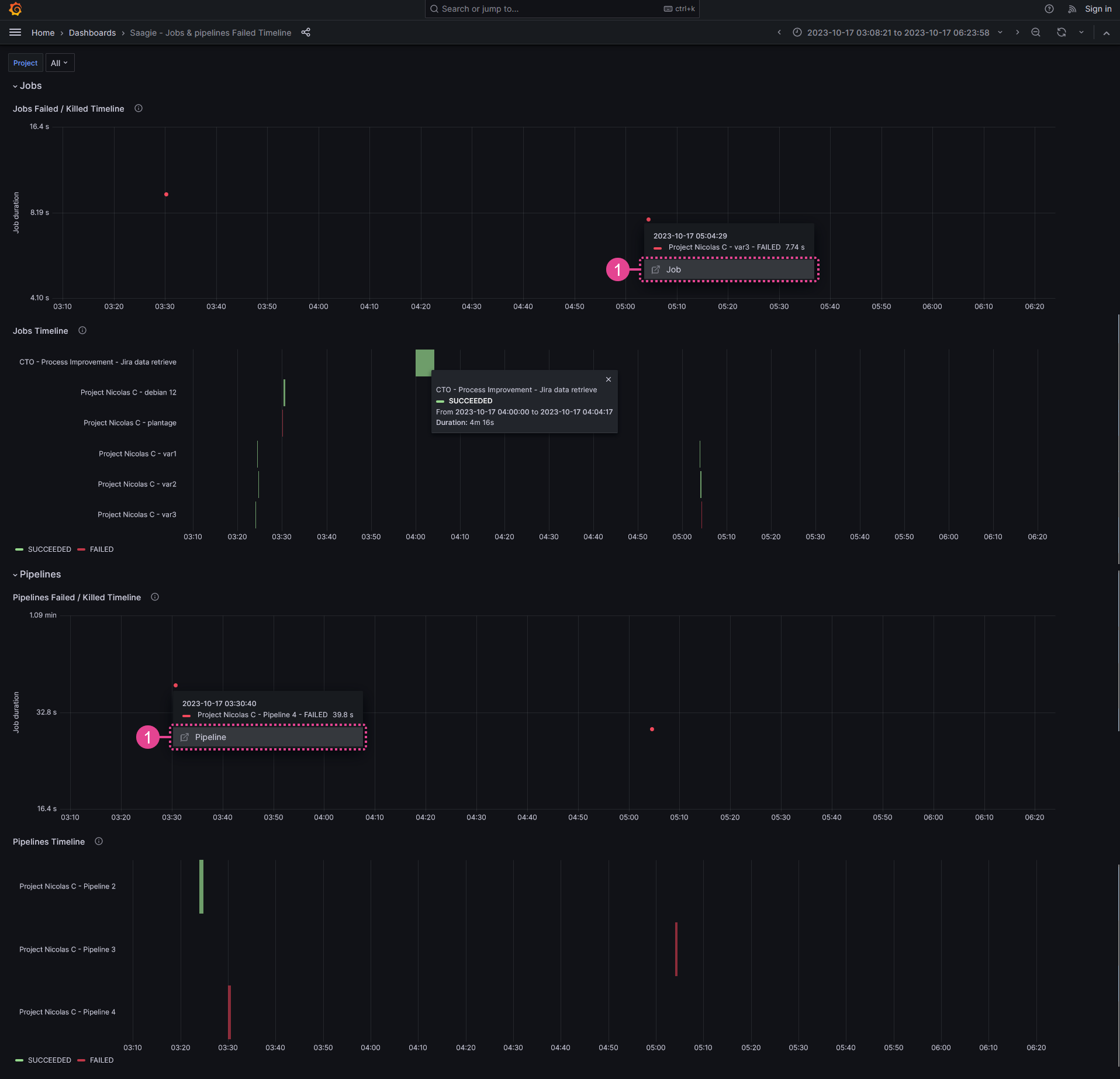This screenshot has height=1079, width=1120.
Task: Click the debian 12 succeeded bar
Action: (284, 393)
